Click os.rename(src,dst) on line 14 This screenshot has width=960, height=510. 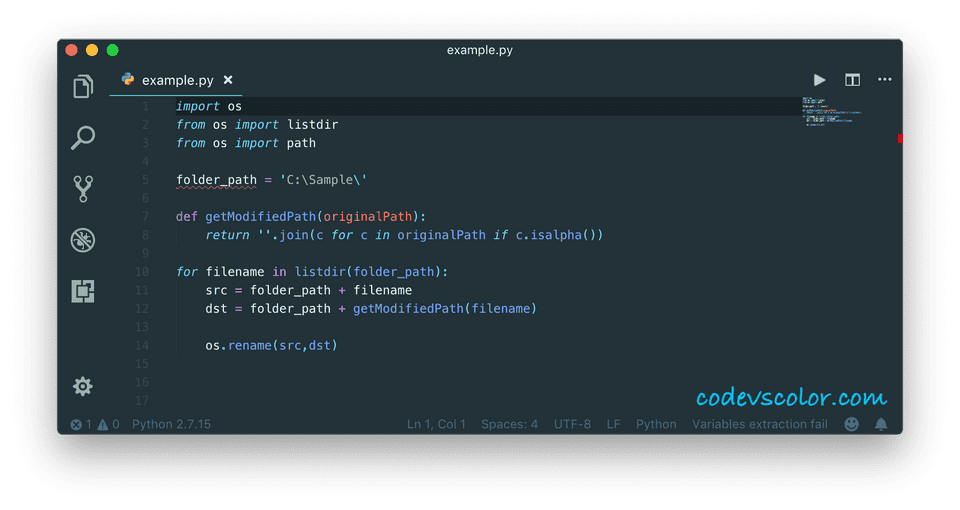[271, 346]
